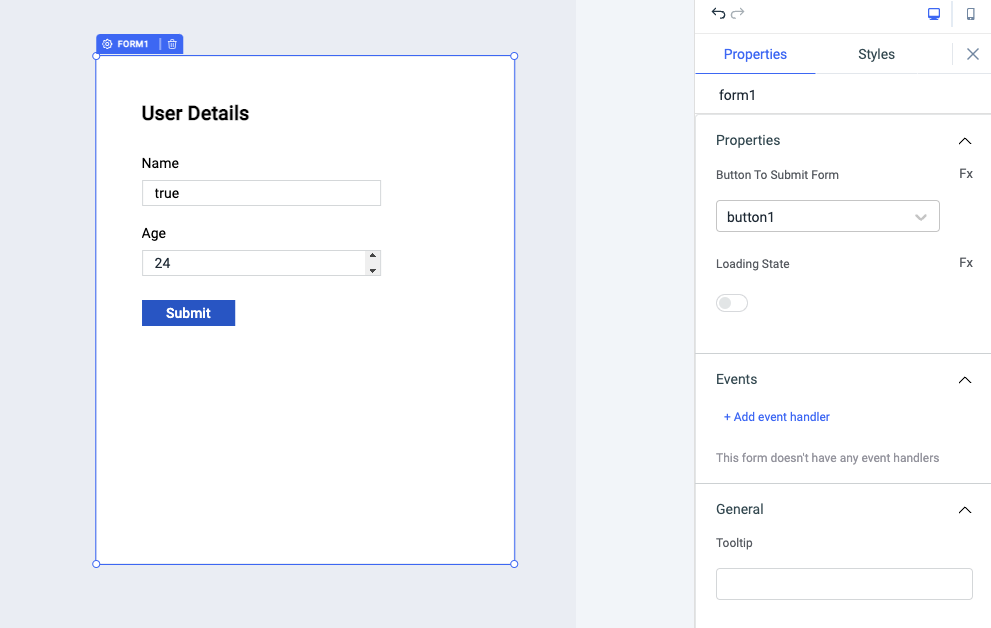
Task: Click the FORM1 settings gear icon
Action: (108, 44)
